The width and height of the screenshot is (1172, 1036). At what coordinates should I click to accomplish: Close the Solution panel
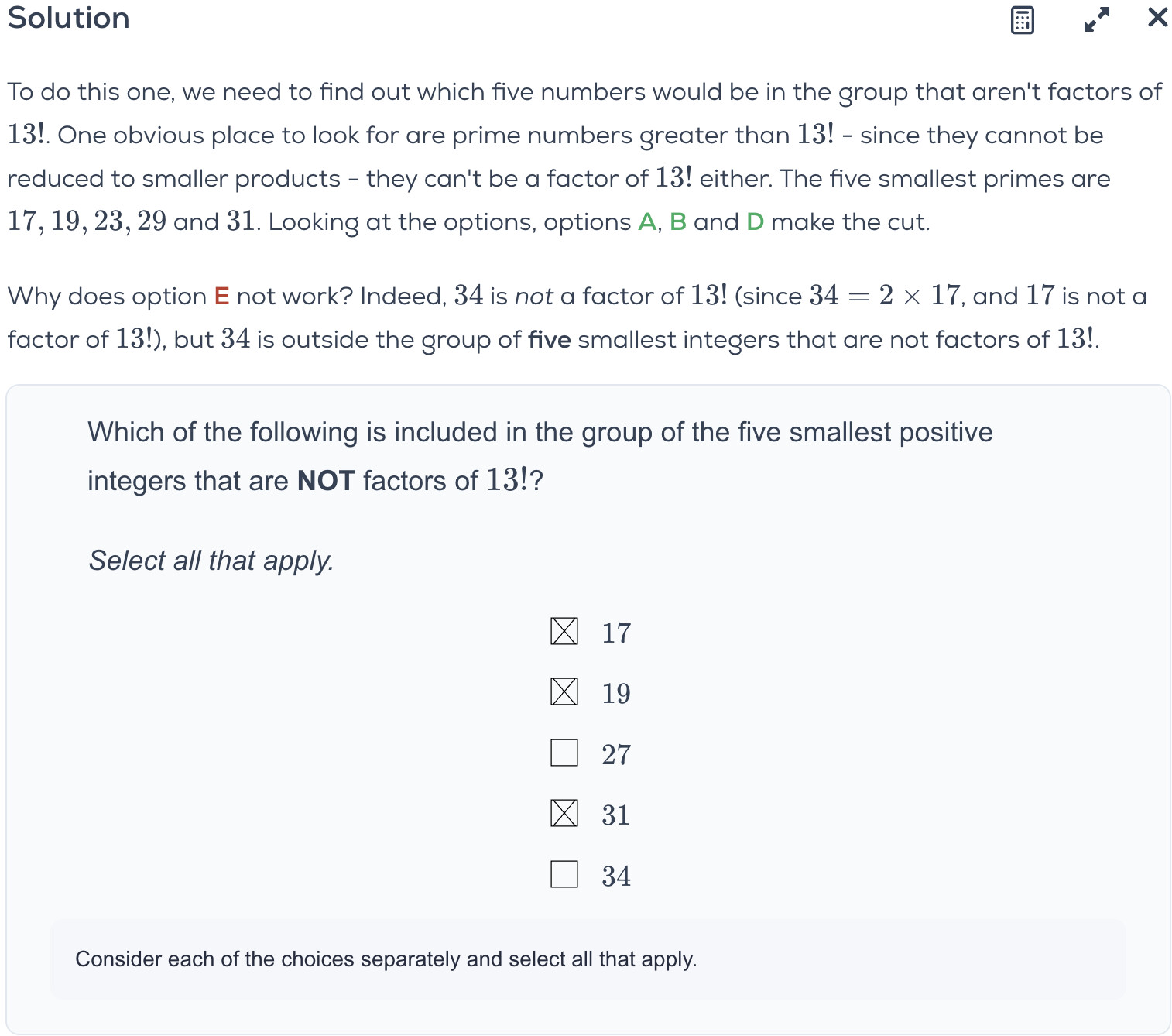(1157, 17)
